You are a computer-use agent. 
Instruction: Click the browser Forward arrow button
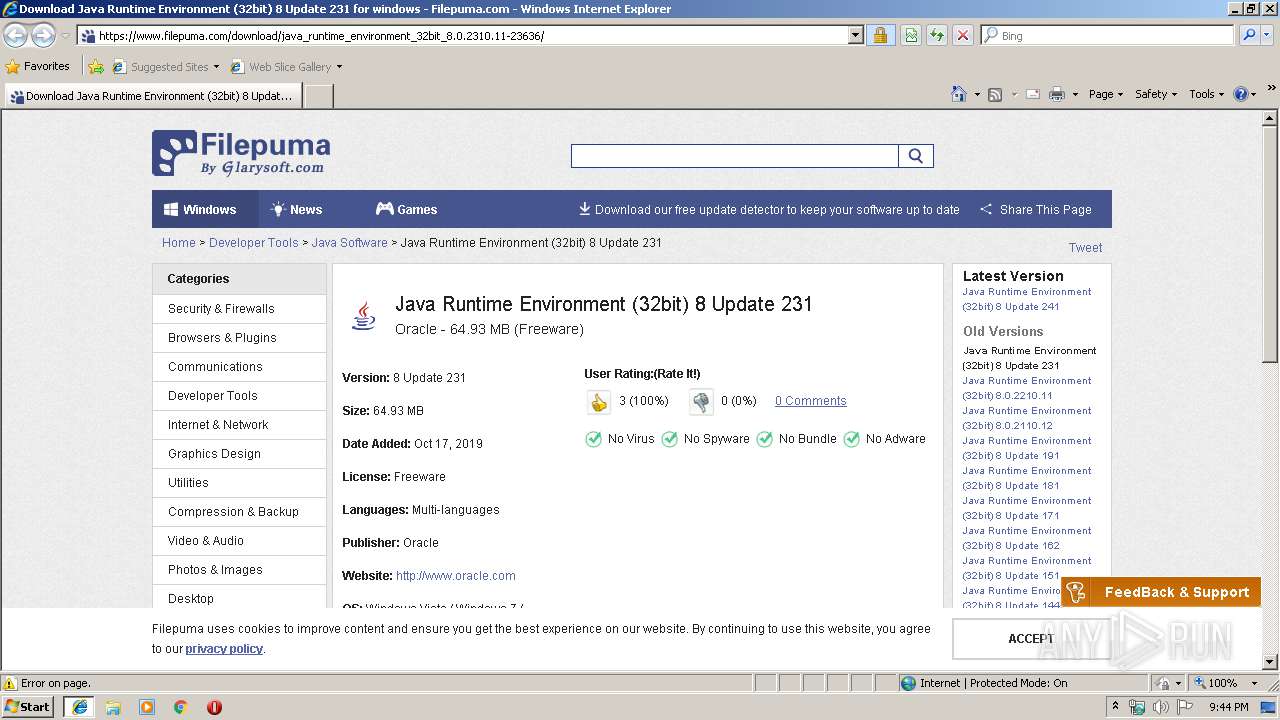43,35
